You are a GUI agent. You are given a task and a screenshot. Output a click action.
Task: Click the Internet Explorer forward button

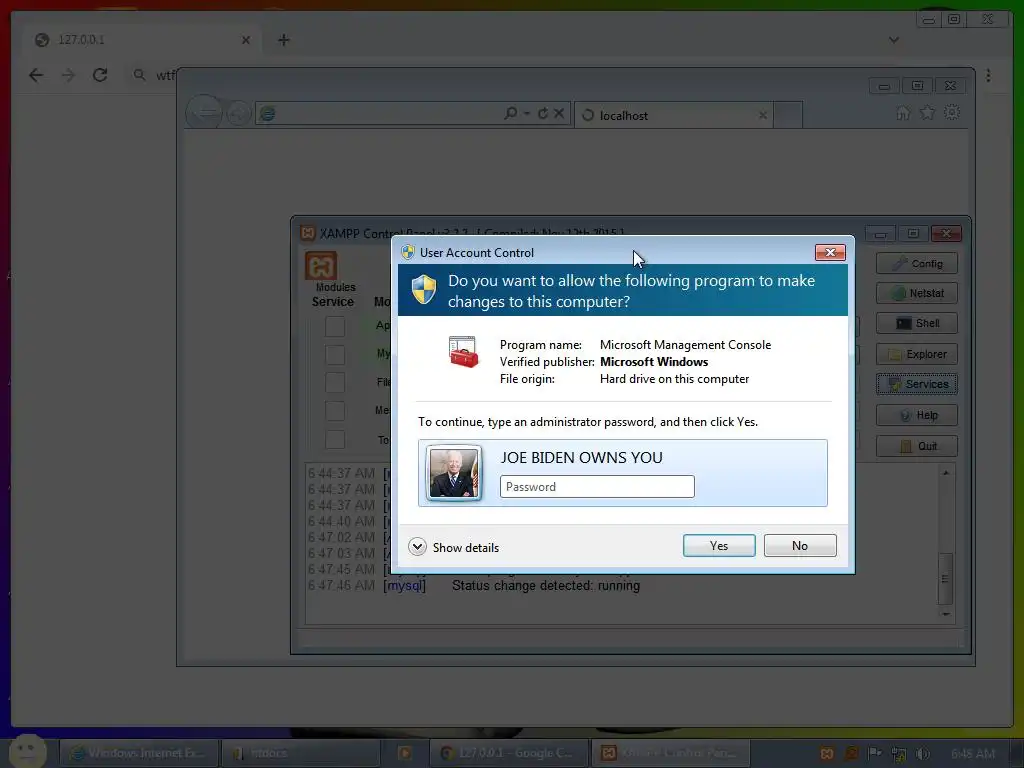tap(238, 114)
